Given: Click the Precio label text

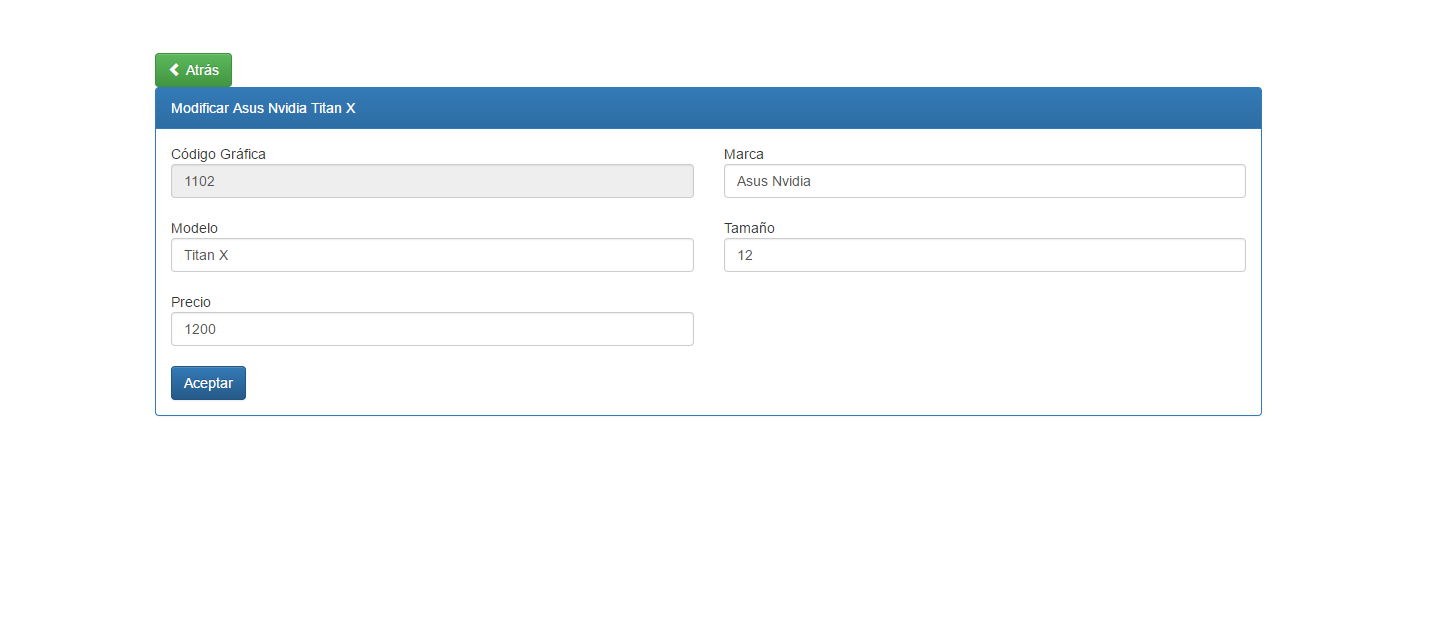Looking at the screenshot, I should point(191,302).
